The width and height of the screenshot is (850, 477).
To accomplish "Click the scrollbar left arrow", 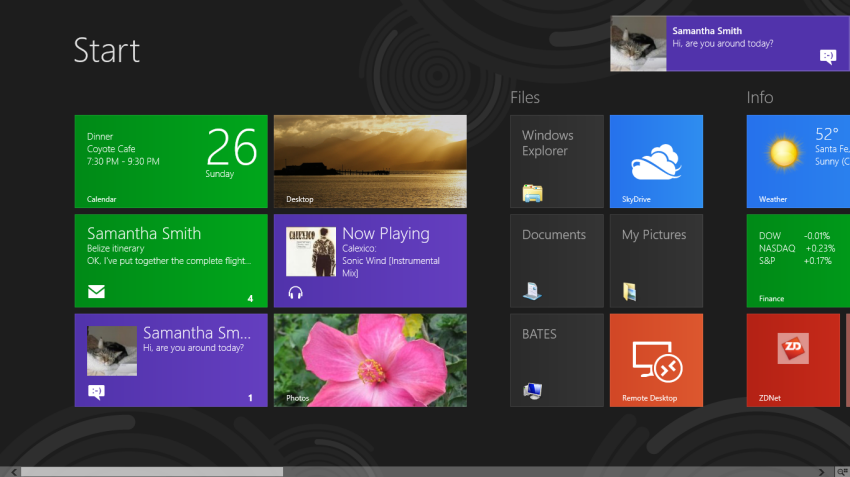I will tap(13, 471).
